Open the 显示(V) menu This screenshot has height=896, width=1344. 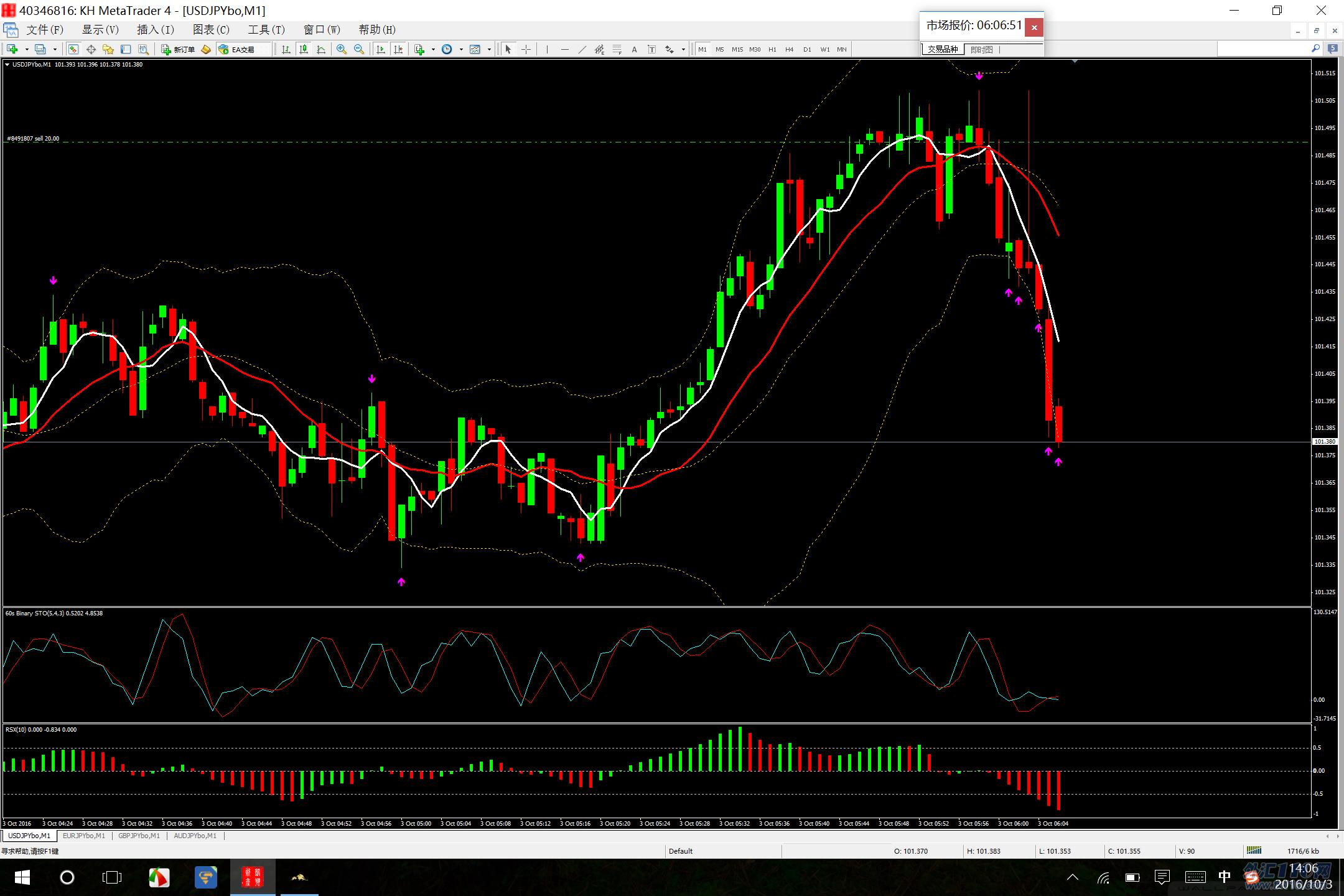click(100, 29)
